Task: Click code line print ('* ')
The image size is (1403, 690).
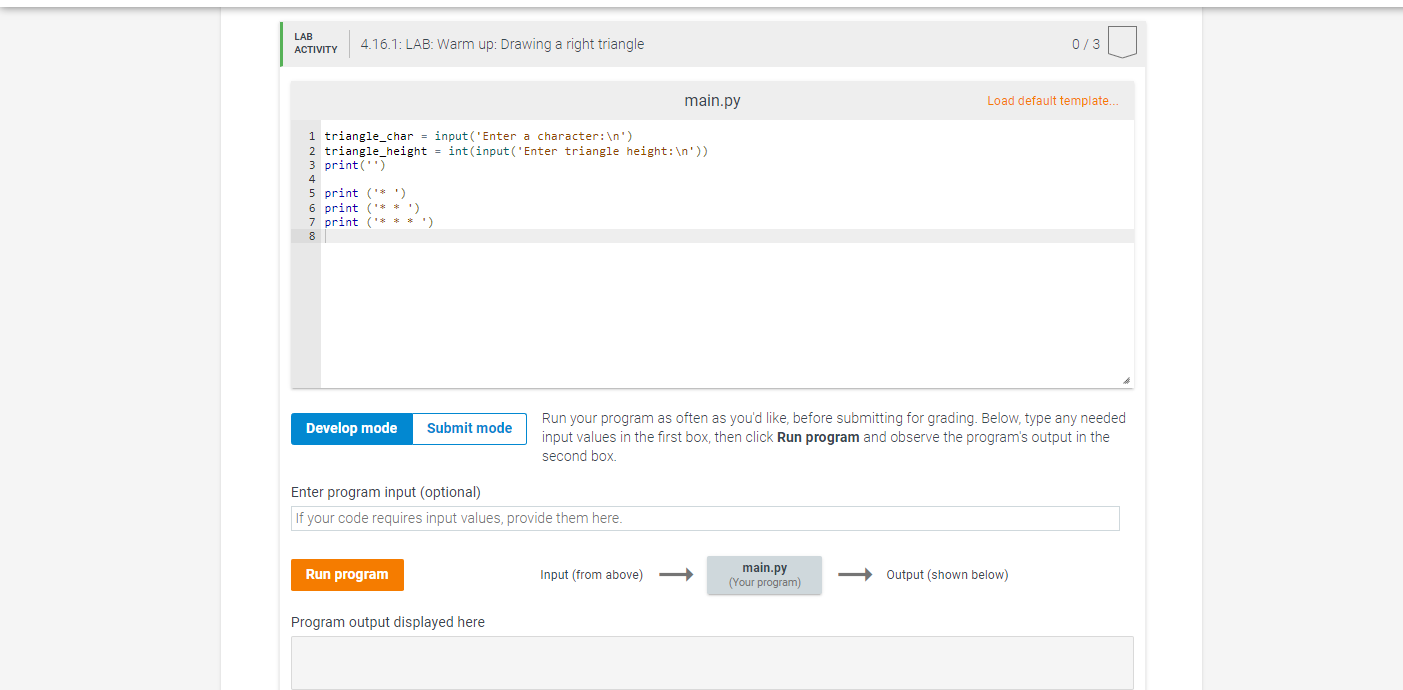Action: tap(365, 193)
